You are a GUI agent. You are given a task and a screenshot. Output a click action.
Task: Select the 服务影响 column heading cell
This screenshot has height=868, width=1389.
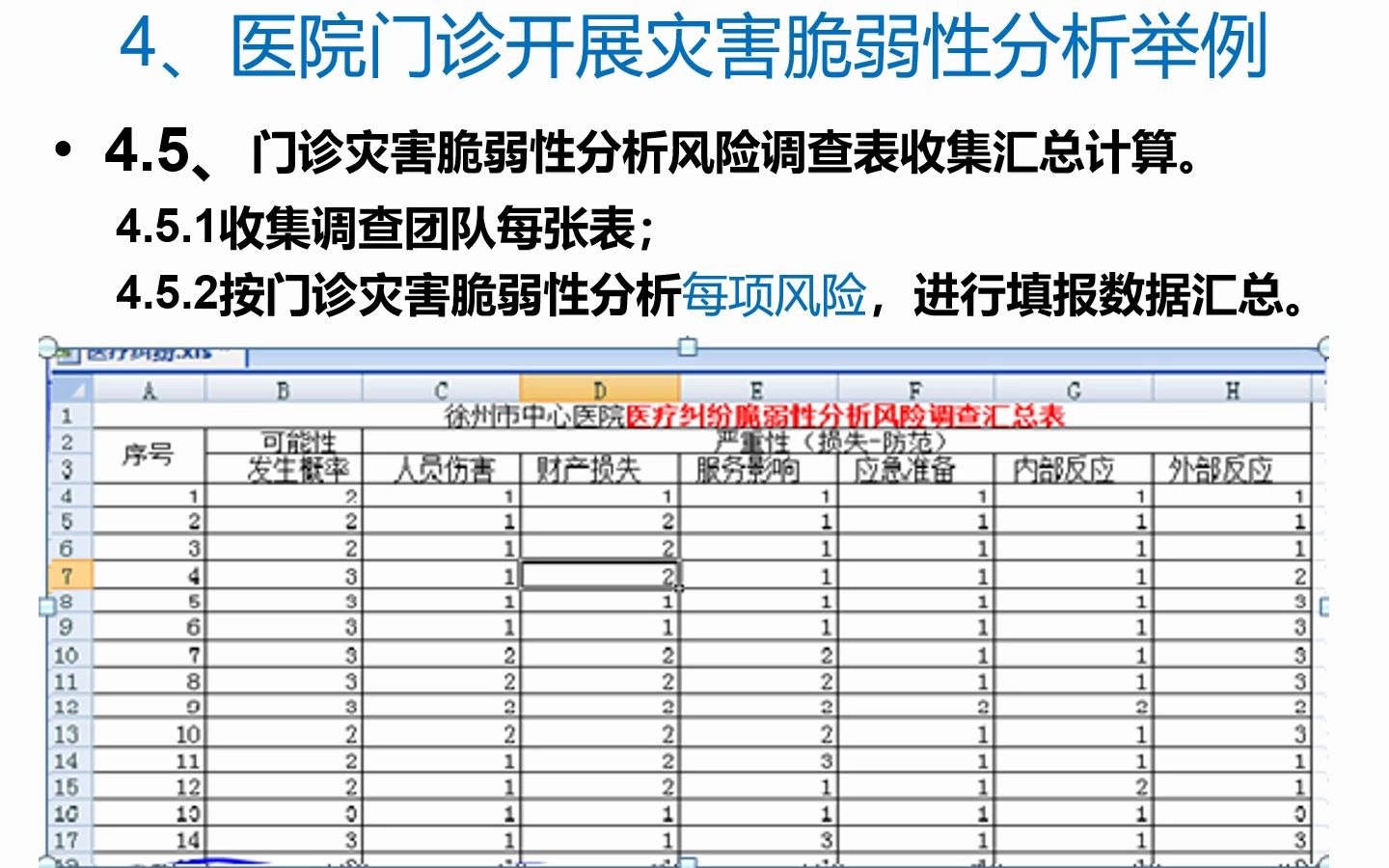758,470
